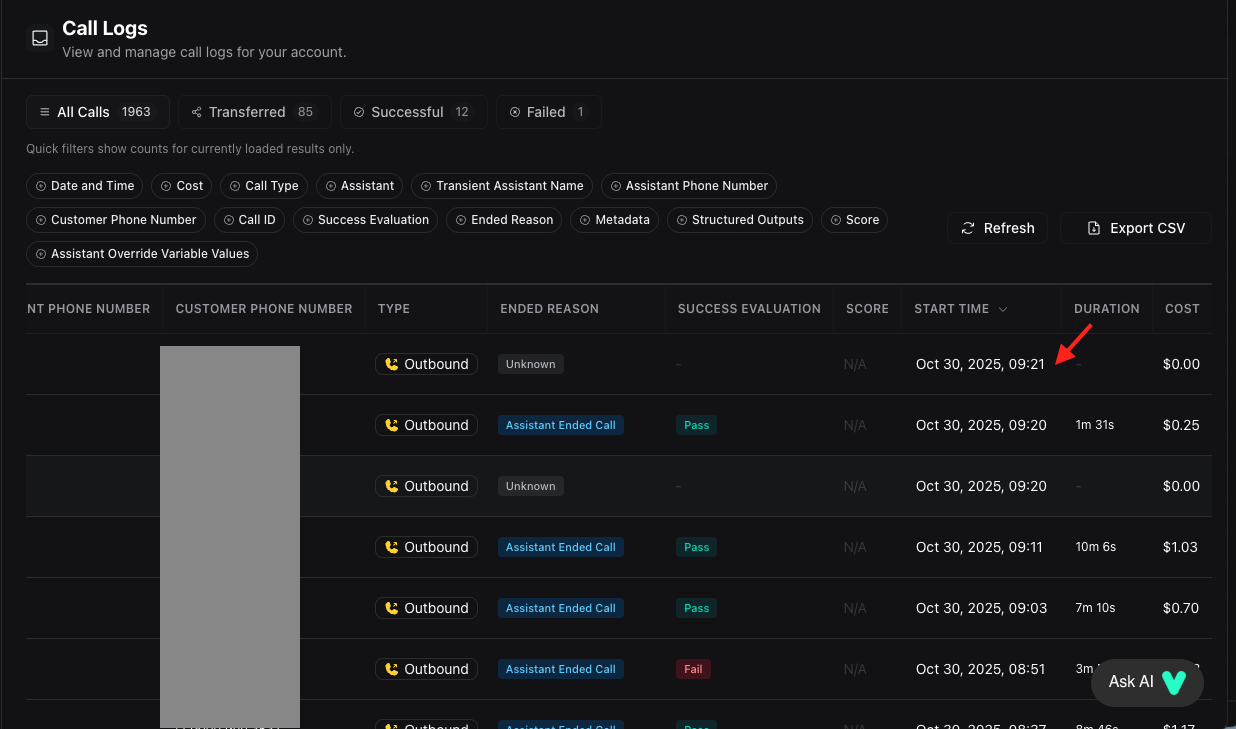The image size is (1236, 729).
Task: Click the list icon on the All Calls tab
Action: click(x=43, y=111)
